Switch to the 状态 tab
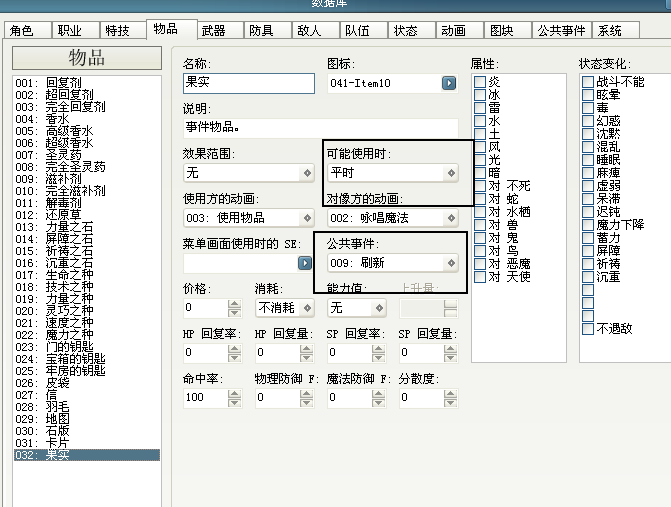Screen dimensions: 671x507 tap(411, 30)
